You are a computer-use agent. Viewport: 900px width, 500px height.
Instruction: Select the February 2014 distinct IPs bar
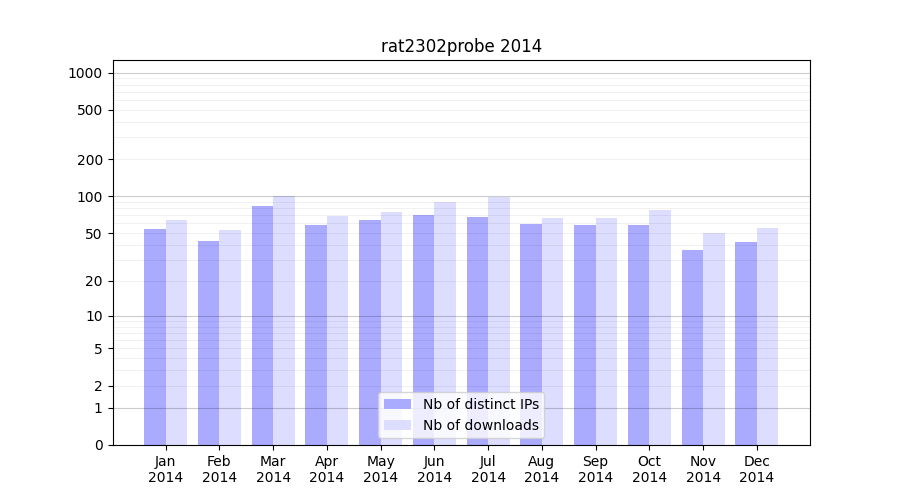coord(208,343)
